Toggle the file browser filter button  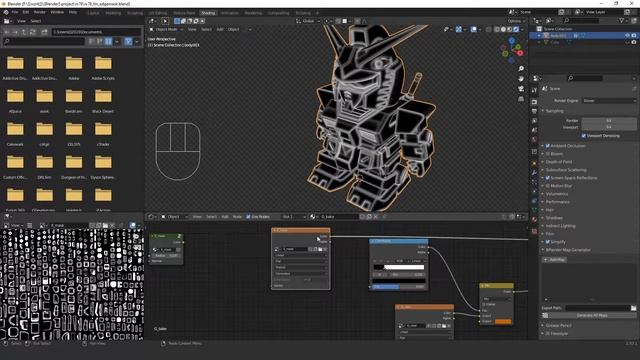pos(128,41)
